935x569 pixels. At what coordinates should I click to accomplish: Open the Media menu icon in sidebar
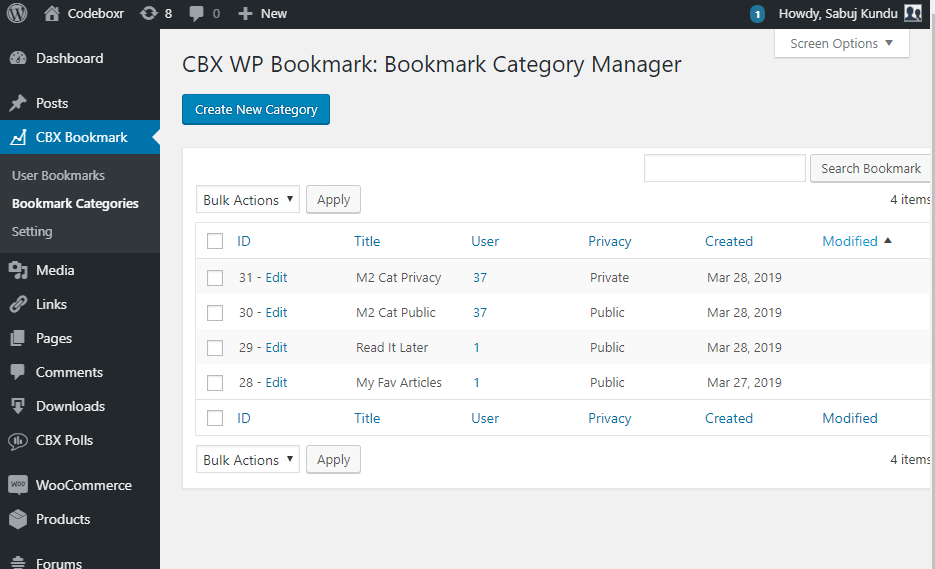(18, 270)
